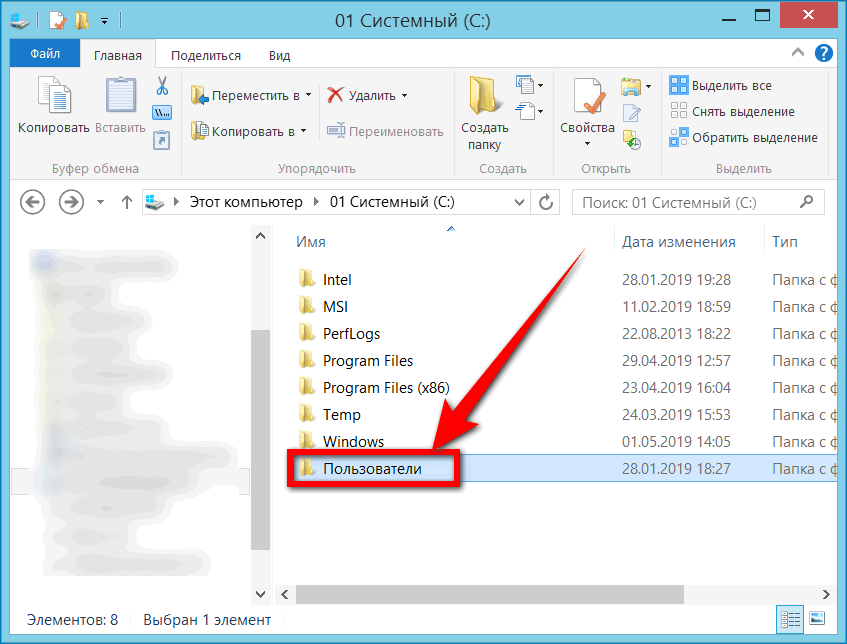The height and width of the screenshot is (644, 847).
Task: Open Help with the question mark icon
Action: click(x=824, y=53)
